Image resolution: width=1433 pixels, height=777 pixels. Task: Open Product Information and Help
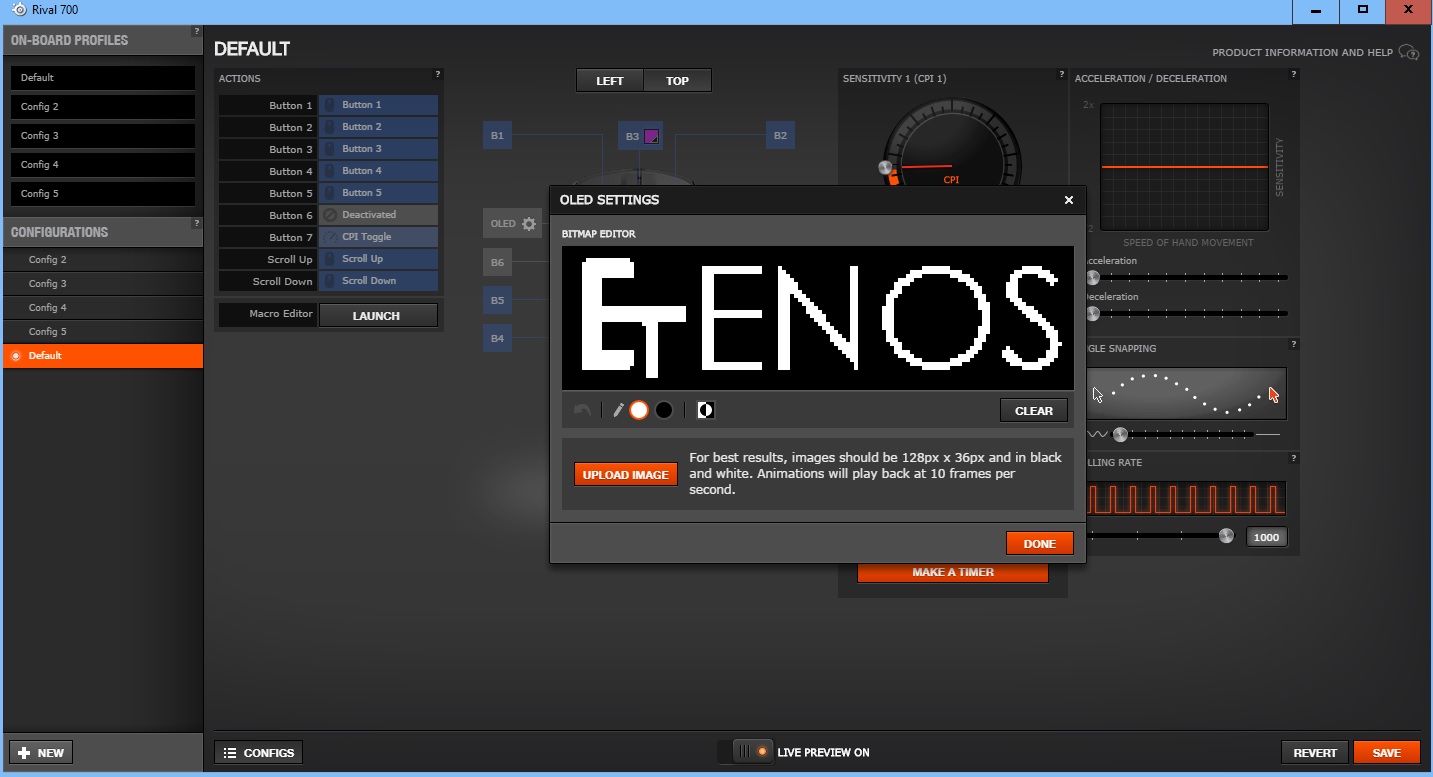coord(1315,52)
